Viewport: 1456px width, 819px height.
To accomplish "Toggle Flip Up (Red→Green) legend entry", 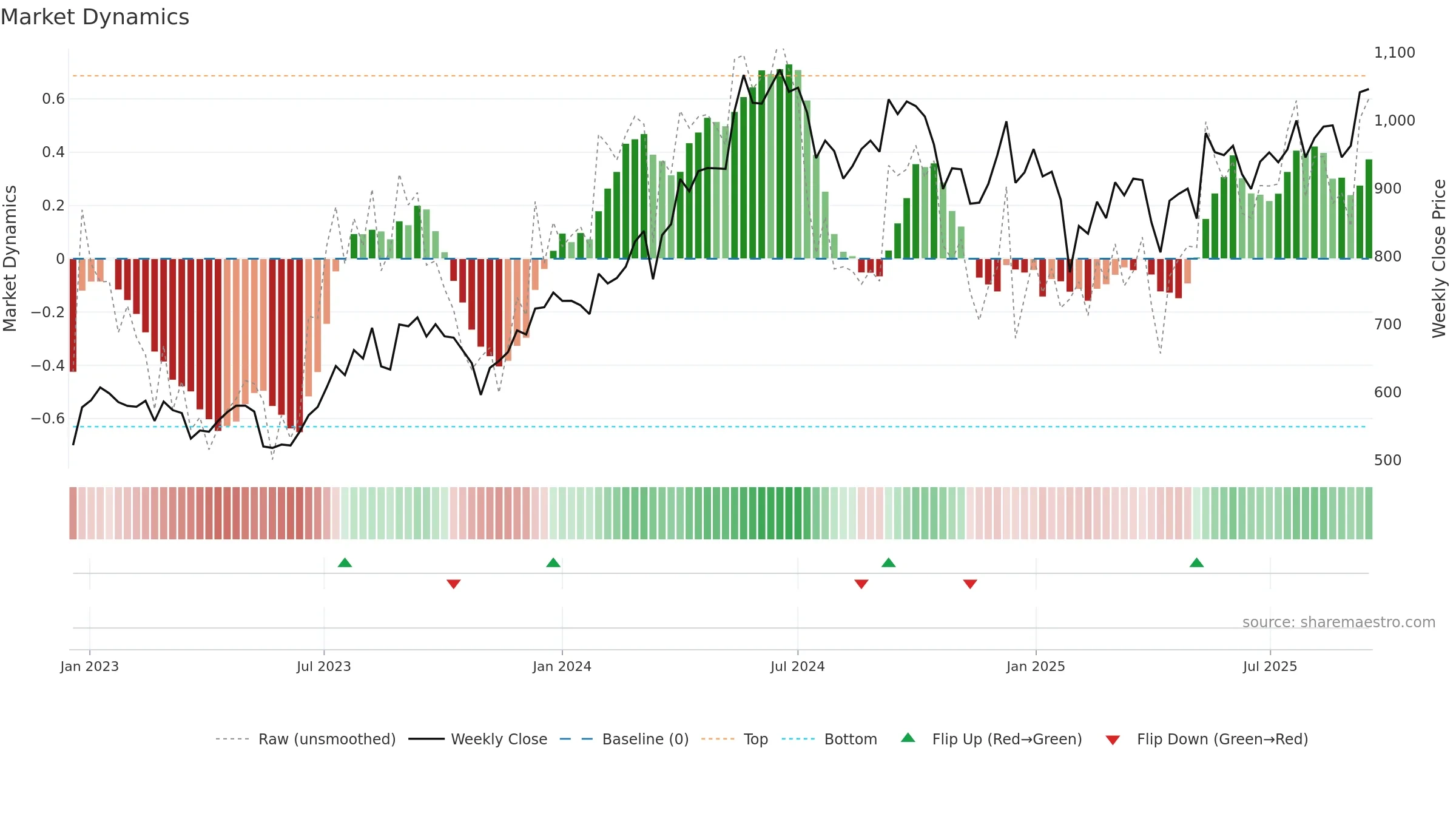I will (x=991, y=739).
